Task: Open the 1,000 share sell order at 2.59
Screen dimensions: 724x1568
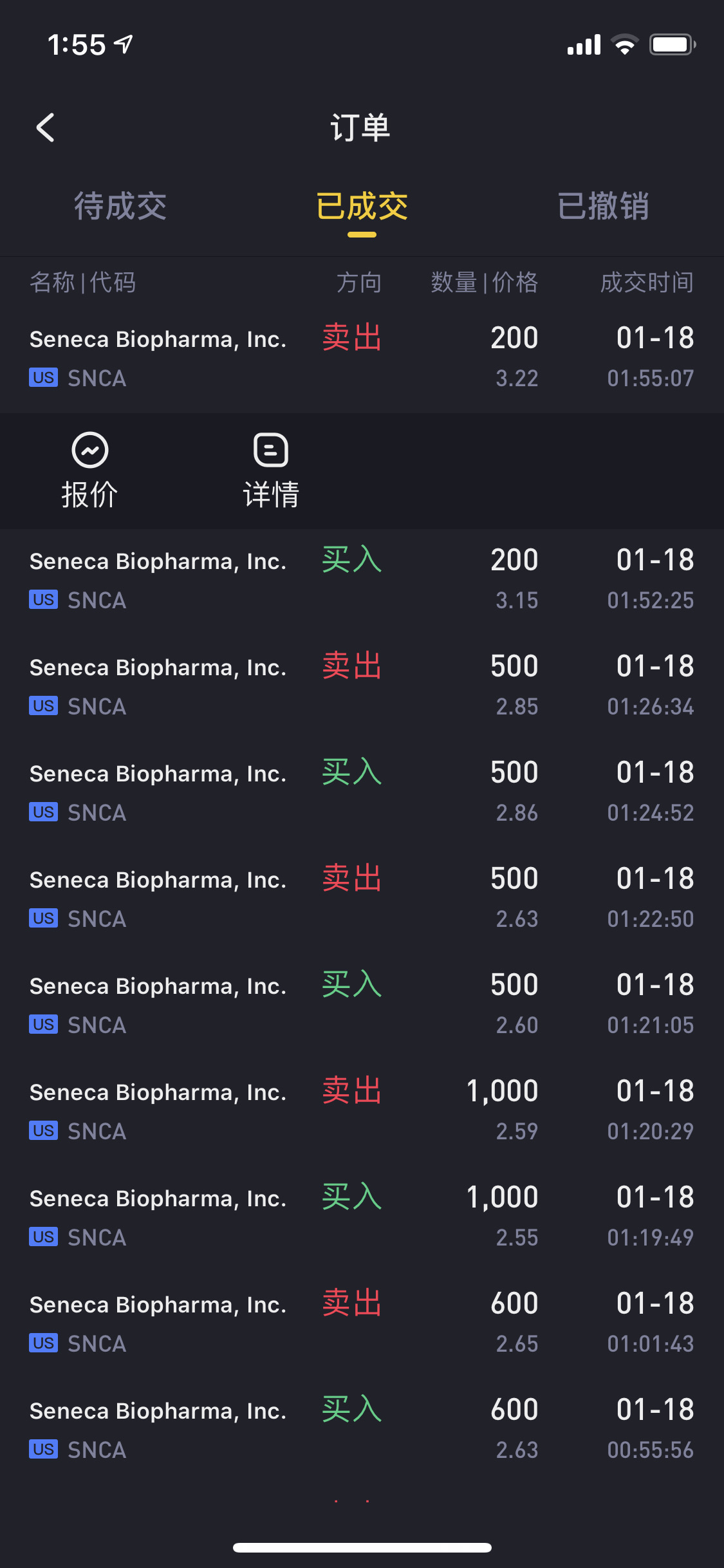Action: (362, 1111)
